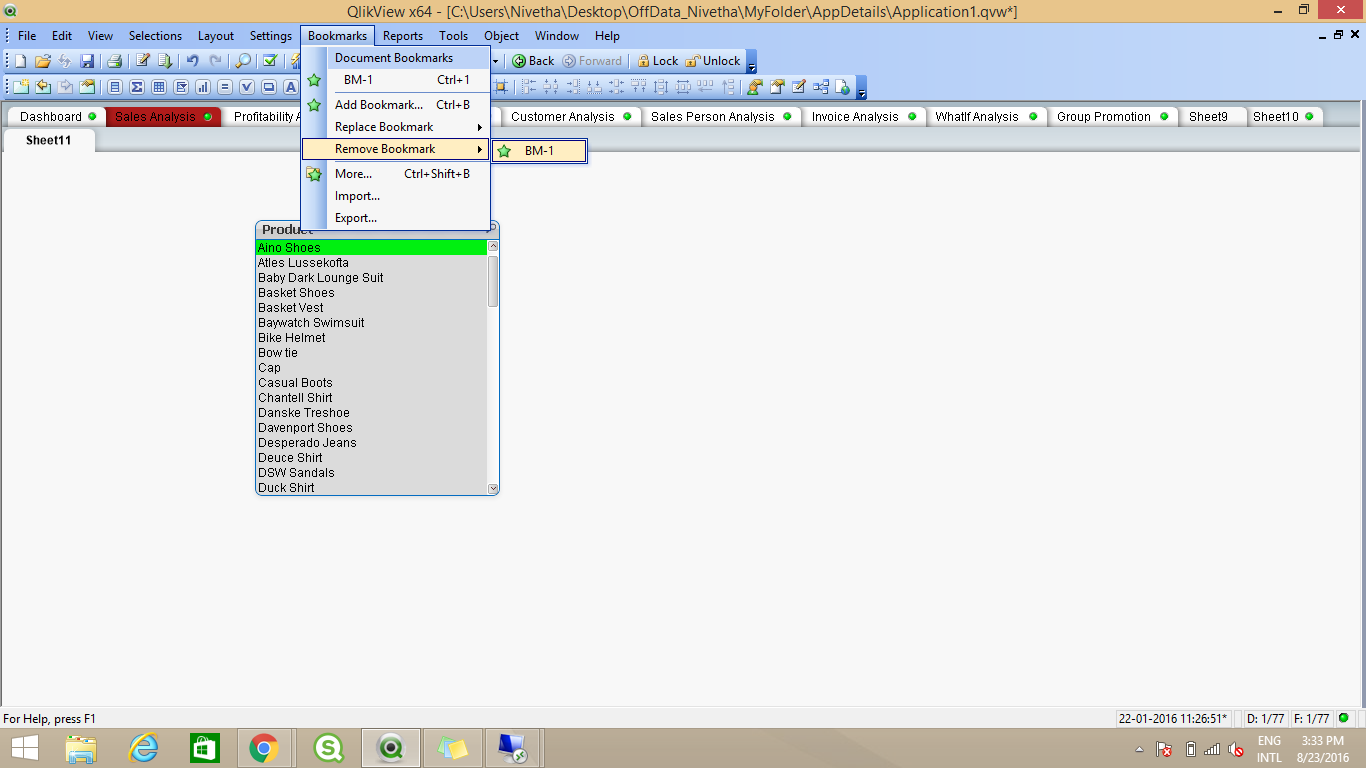Click the Text Object 'A' icon
This screenshot has height=768, width=1366.
click(x=291, y=87)
